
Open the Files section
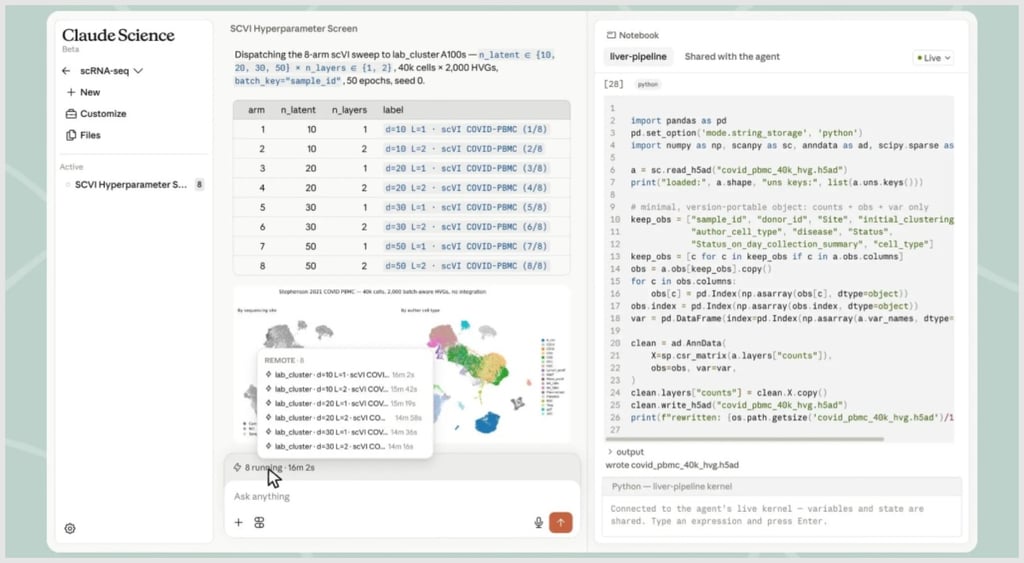coord(83,135)
